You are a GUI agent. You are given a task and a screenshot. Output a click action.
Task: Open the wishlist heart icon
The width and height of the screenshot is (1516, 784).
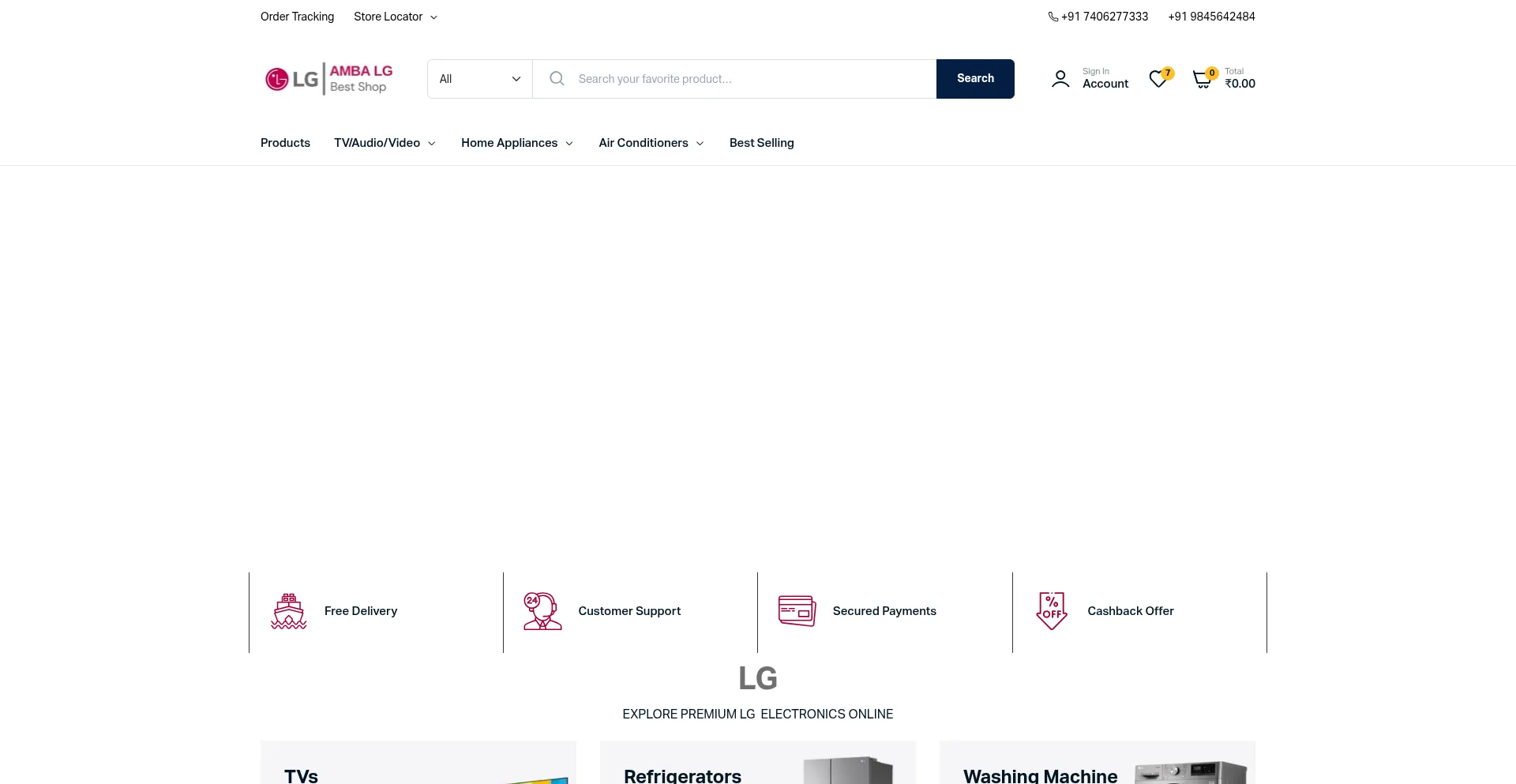tap(1158, 79)
